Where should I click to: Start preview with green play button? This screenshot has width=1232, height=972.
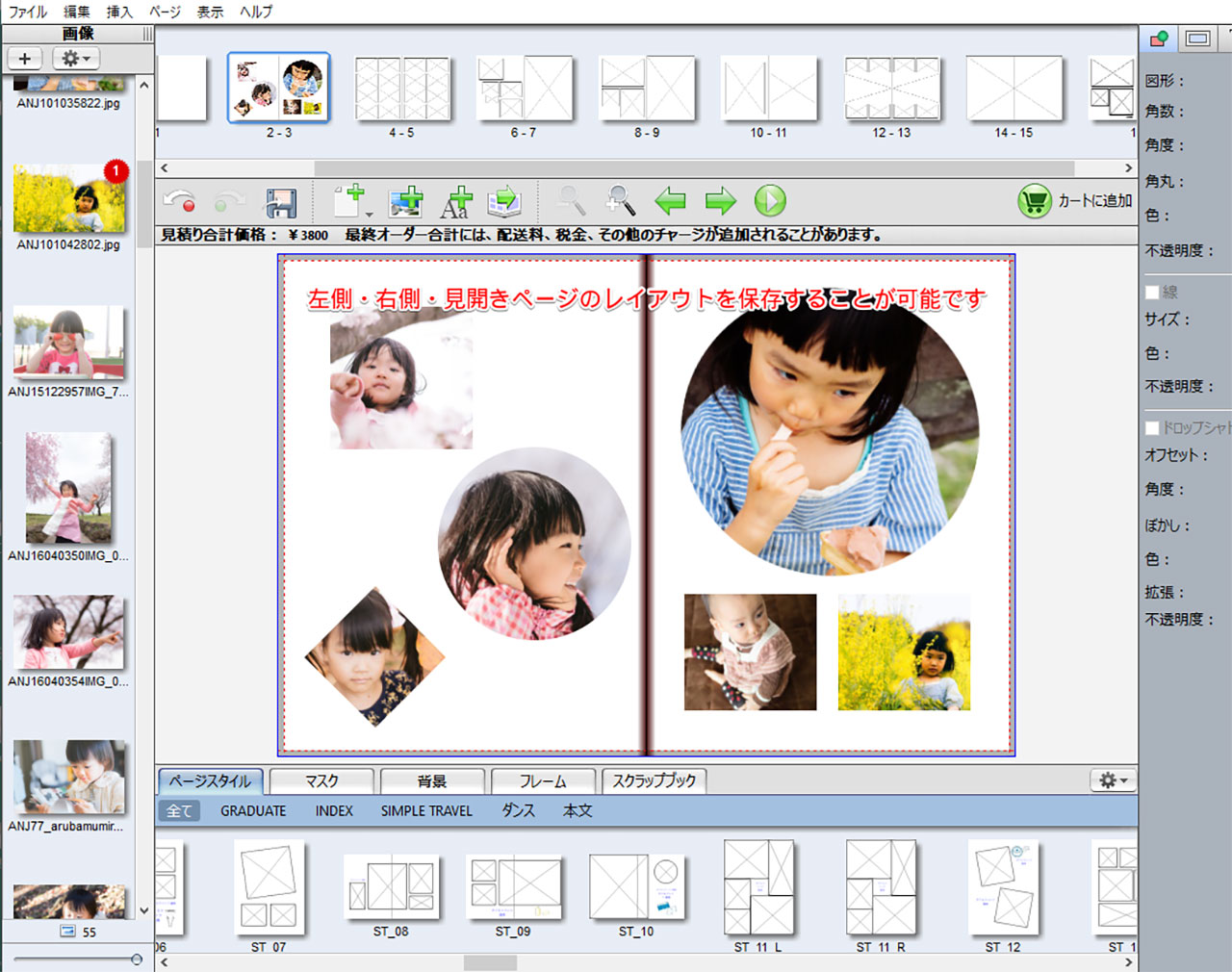coord(770,200)
